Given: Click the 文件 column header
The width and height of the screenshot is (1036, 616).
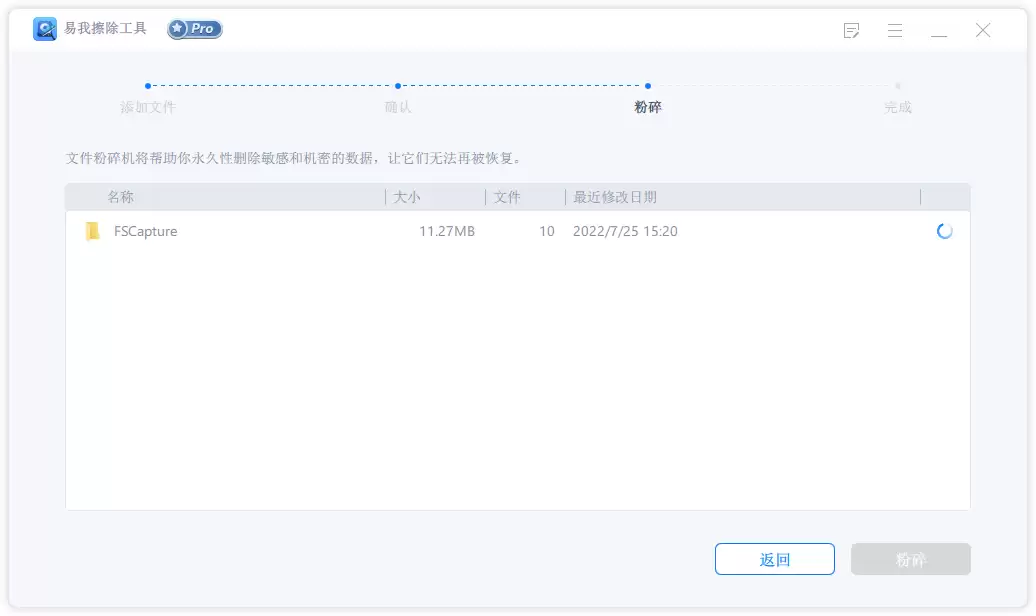Looking at the screenshot, I should point(508,197).
